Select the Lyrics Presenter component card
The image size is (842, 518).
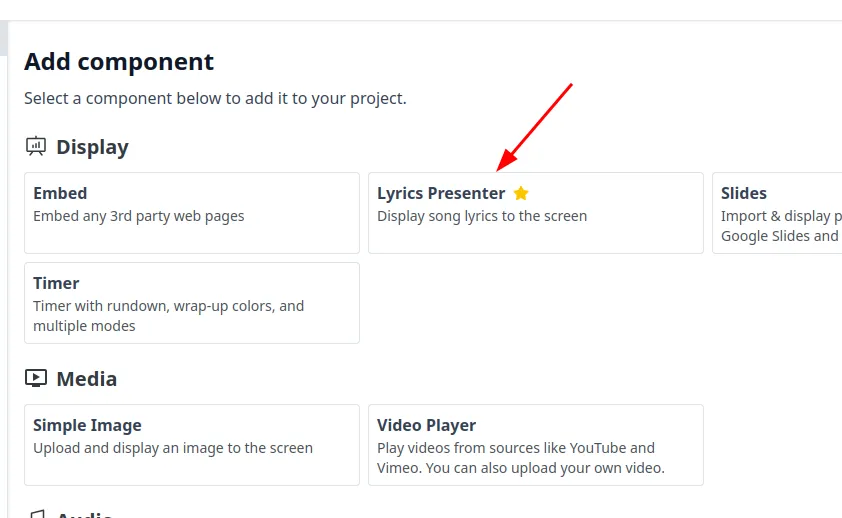pyautogui.click(x=535, y=213)
